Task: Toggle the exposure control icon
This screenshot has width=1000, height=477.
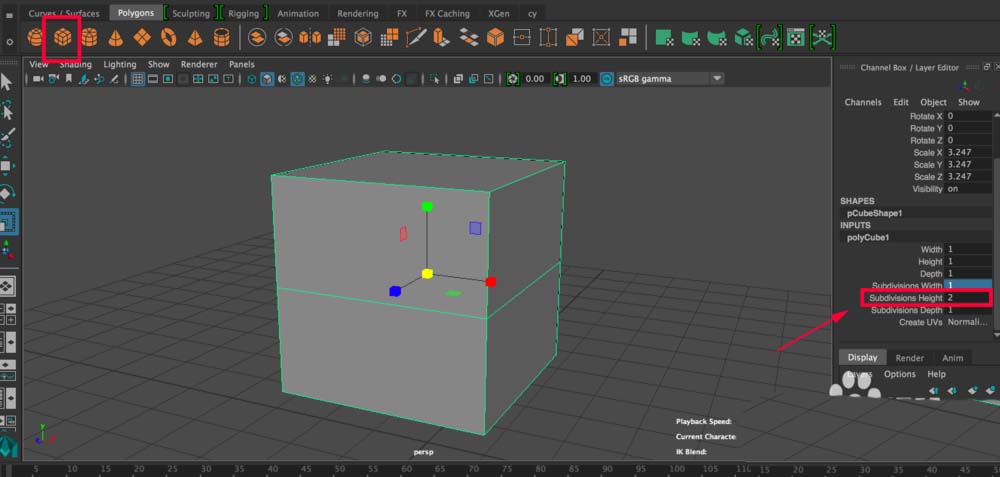Action: tap(513, 79)
